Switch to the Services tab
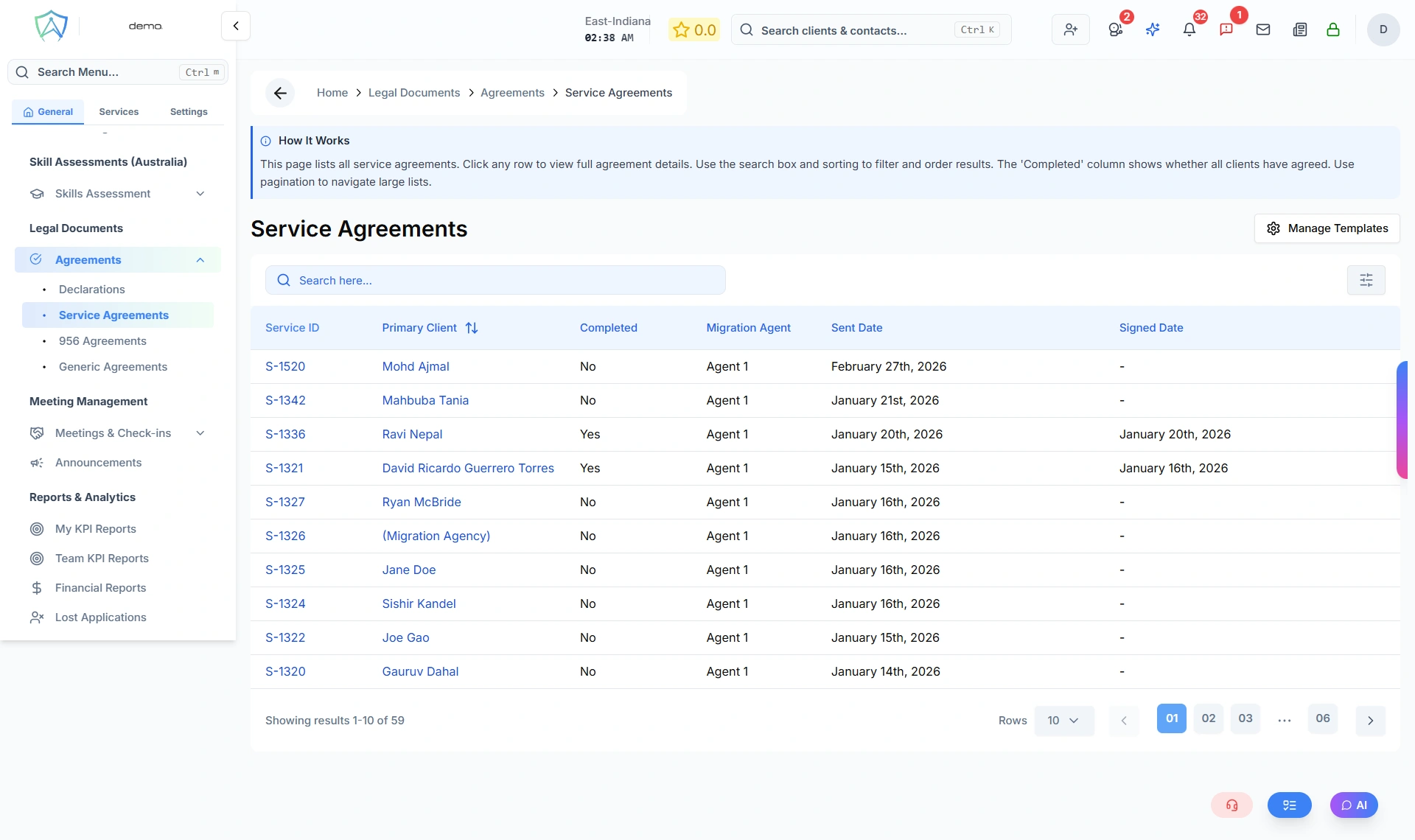Image resolution: width=1415 pixels, height=840 pixels. pos(118,111)
